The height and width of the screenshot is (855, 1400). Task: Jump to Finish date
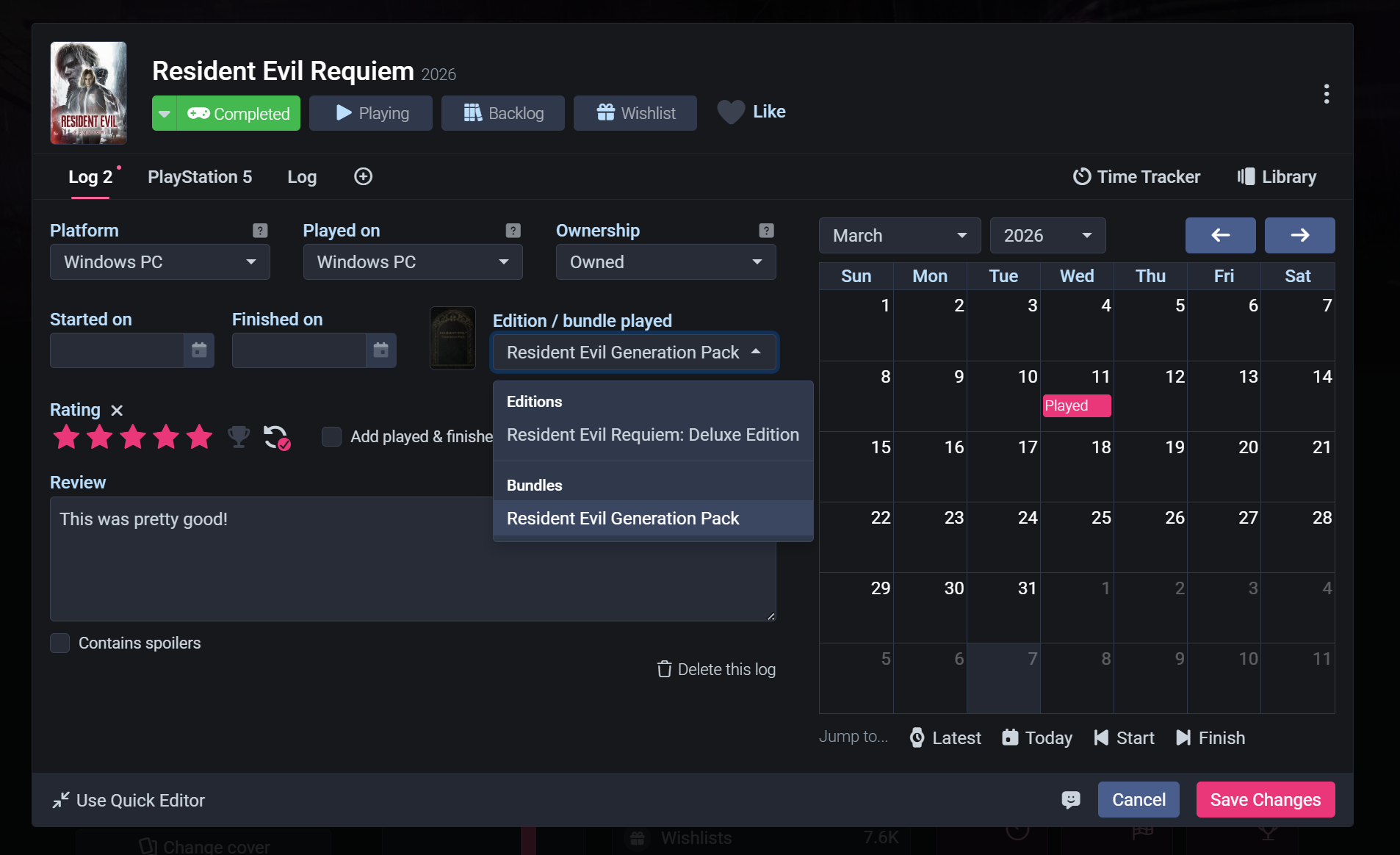click(1210, 737)
